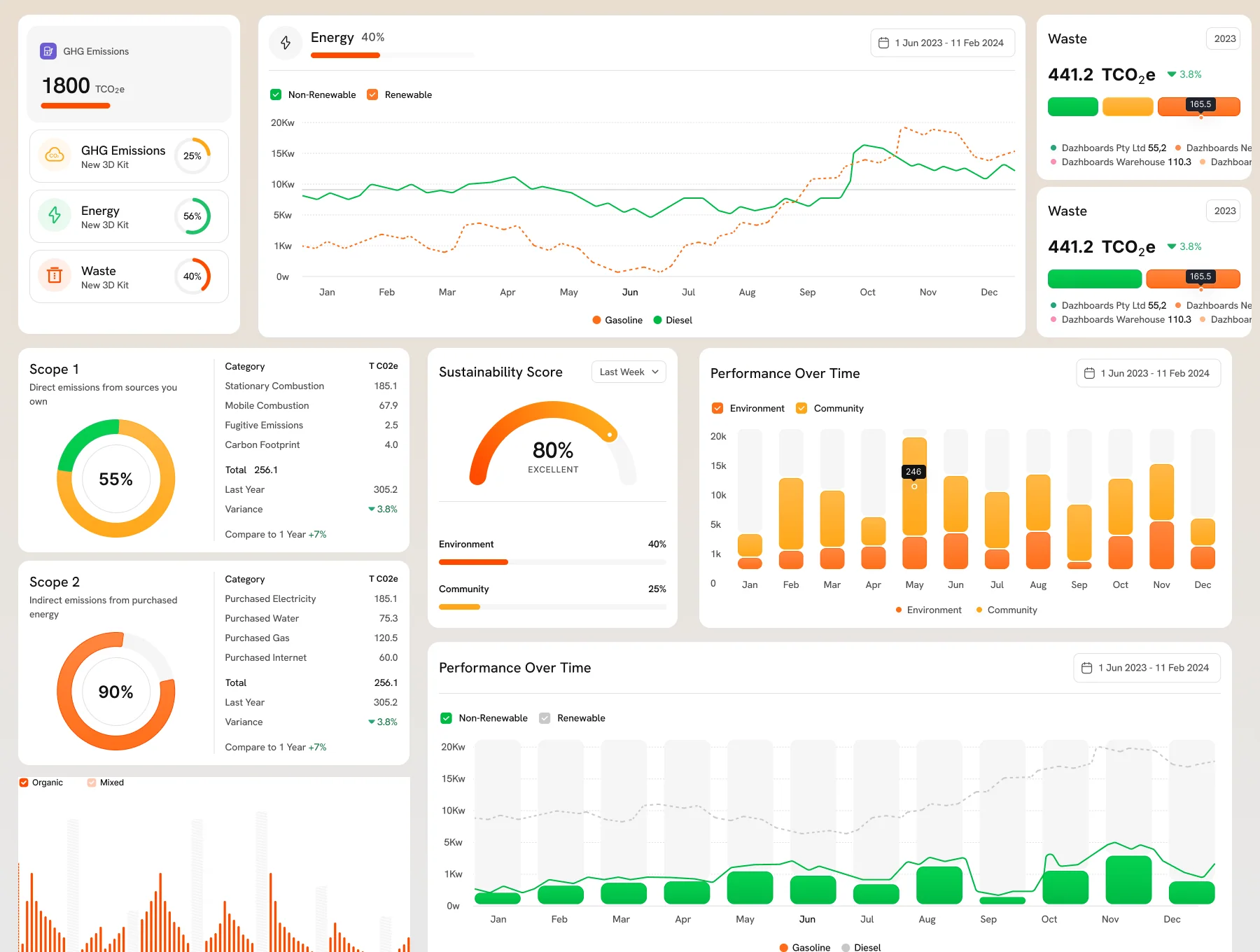The width and height of the screenshot is (1260, 952).
Task: Click Stationary Combustion row in Scope 1
Action: [x=311, y=386]
